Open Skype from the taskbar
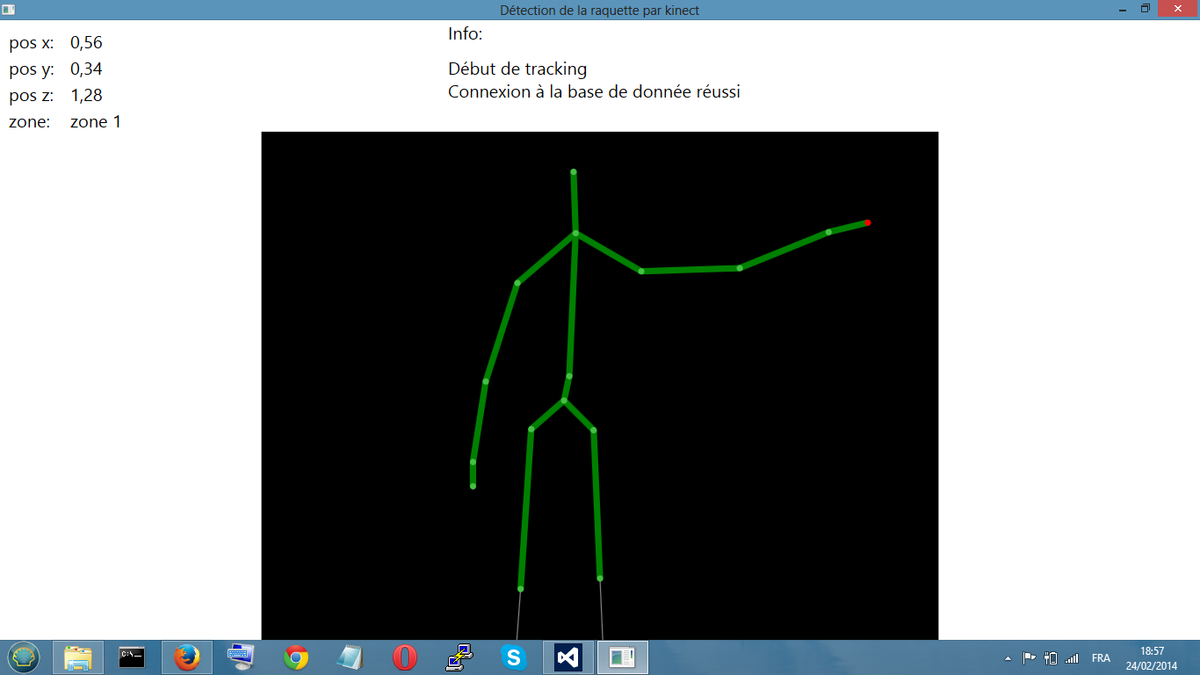The width and height of the screenshot is (1200, 675). click(514, 657)
